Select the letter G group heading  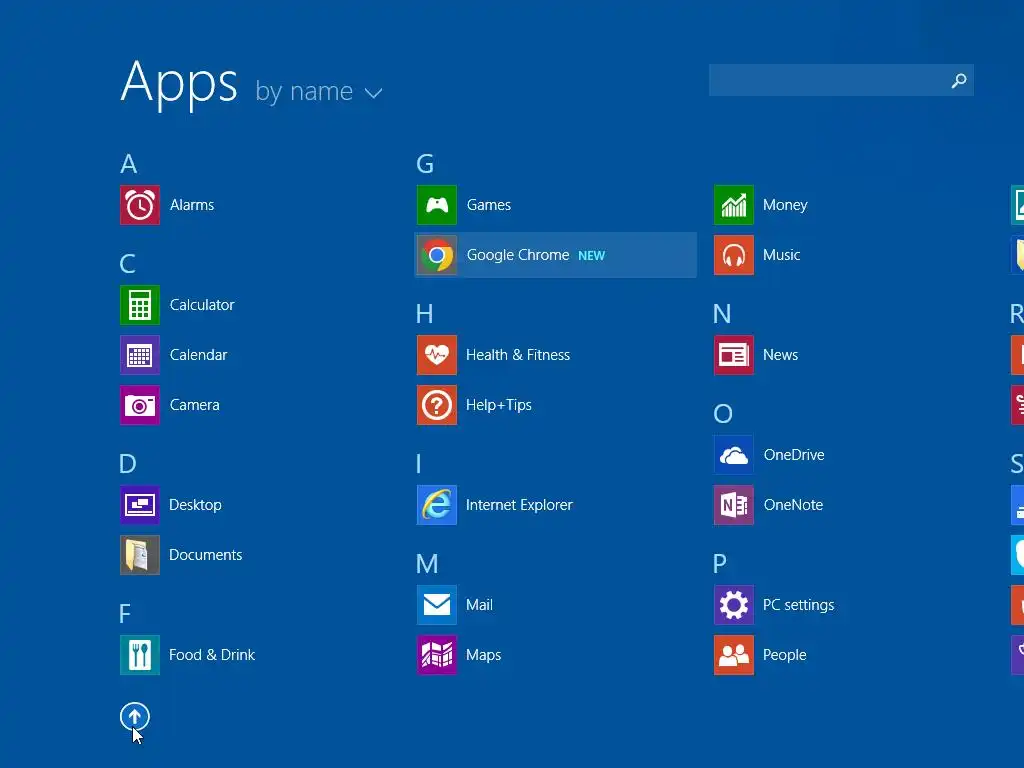425,164
